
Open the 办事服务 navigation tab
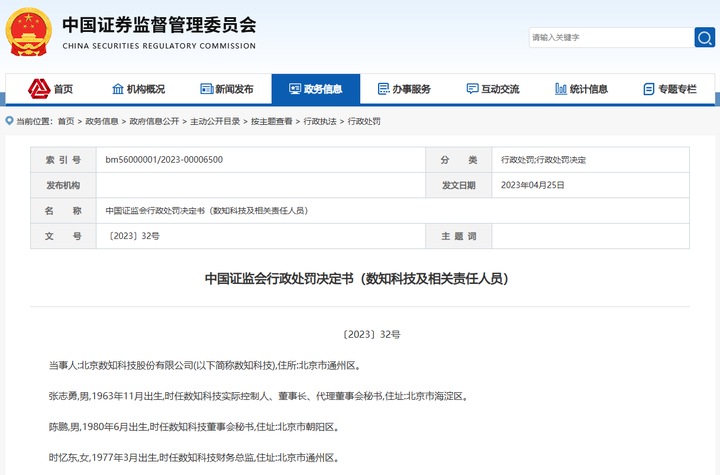(405, 89)
